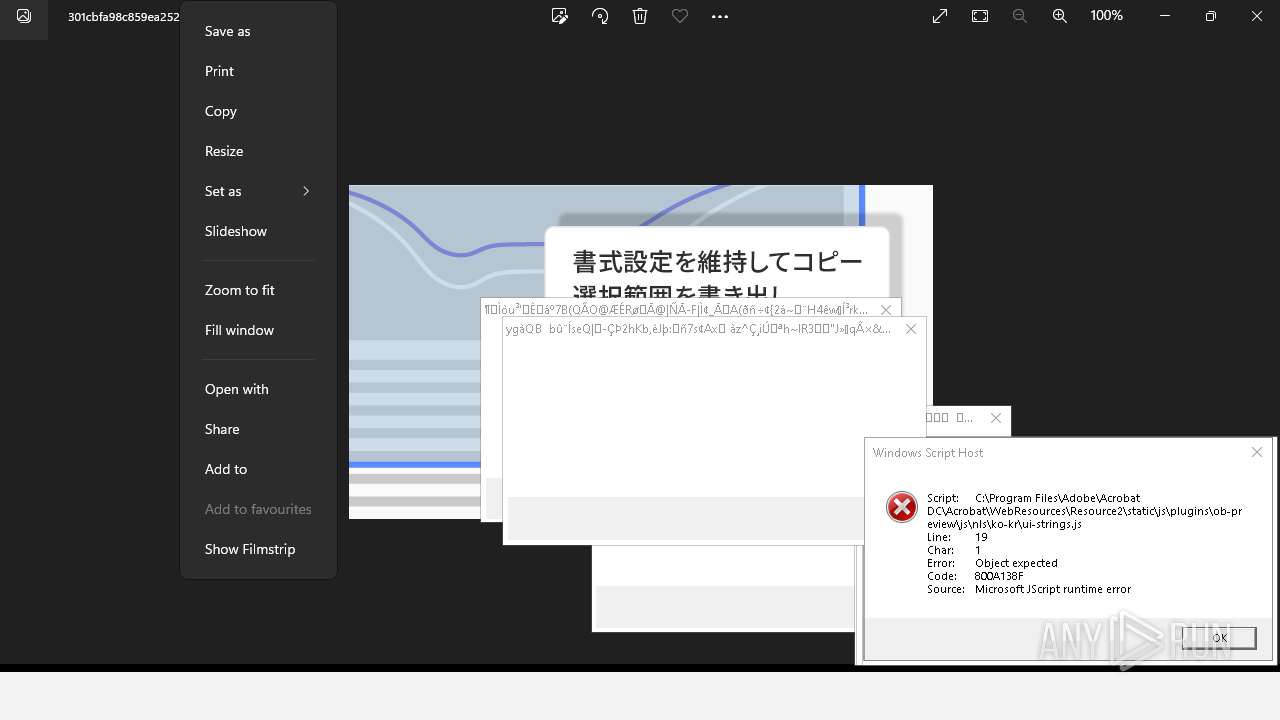The width and height of the screenshot is (1280, 720).
Task: Choose Add to menu entry
Action: pyautogui.click(x=258, y=469)
